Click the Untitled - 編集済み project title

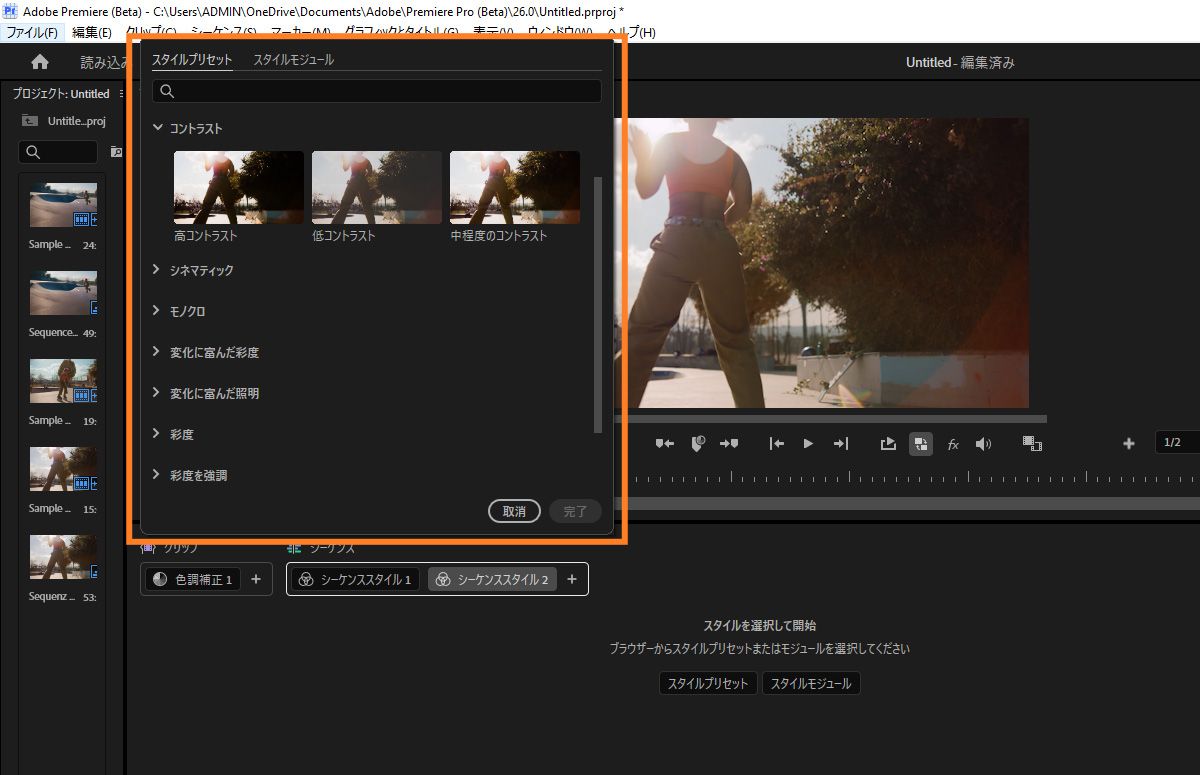960,62
